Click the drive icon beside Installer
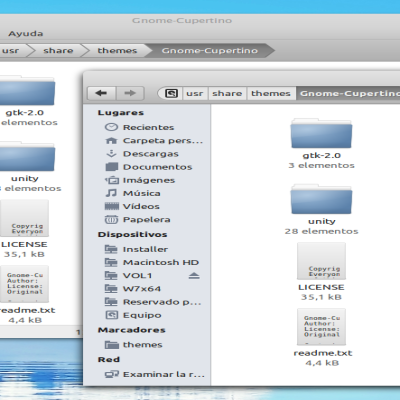This screenshot has width=400, height=400. pos(111,249)
